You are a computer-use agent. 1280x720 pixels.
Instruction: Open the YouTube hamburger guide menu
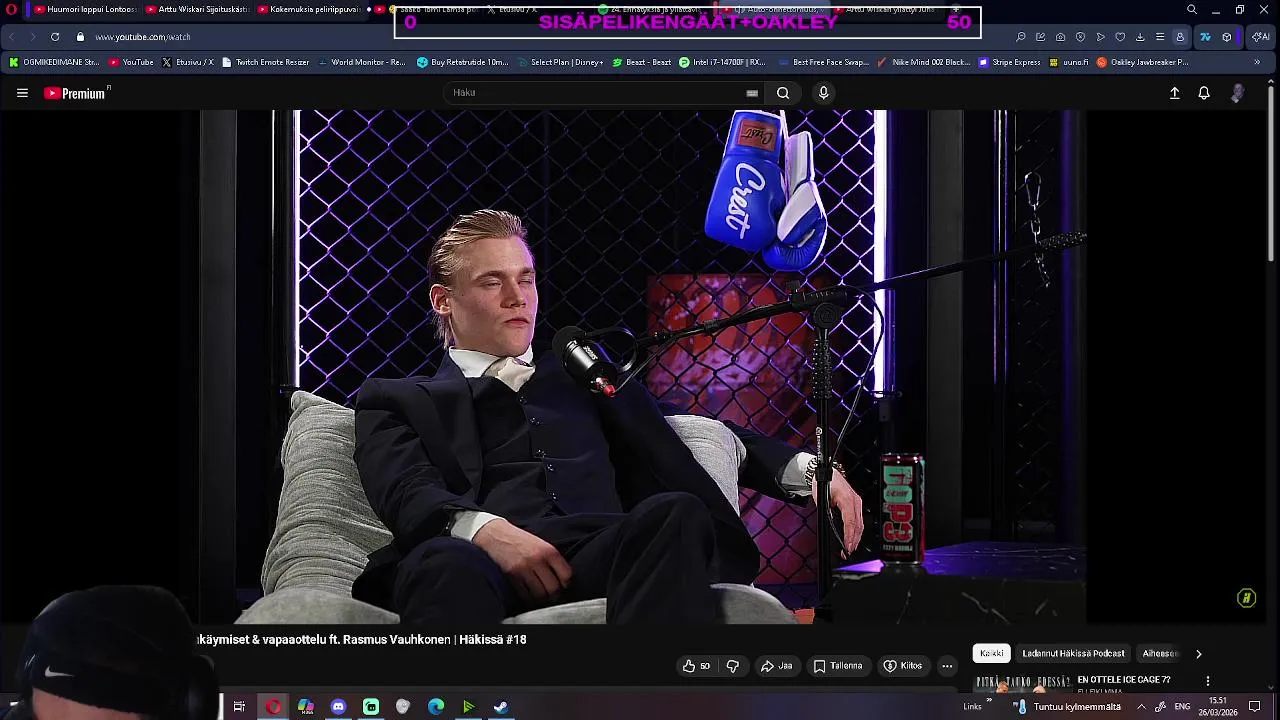point(22,93)
